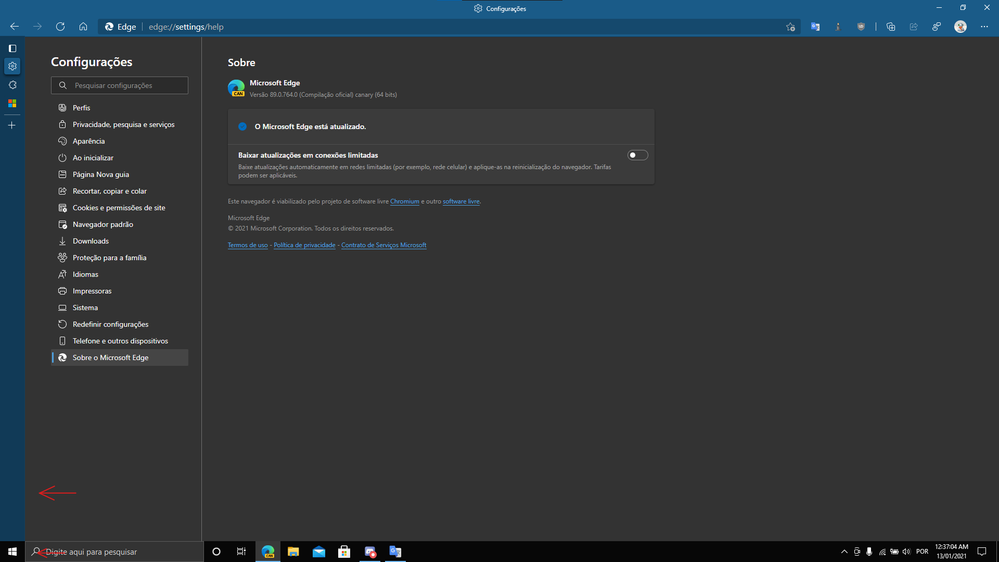This screenshot has height=562, width=999.
Task: Open the Windows Start menu
Action: pos(12,552)
